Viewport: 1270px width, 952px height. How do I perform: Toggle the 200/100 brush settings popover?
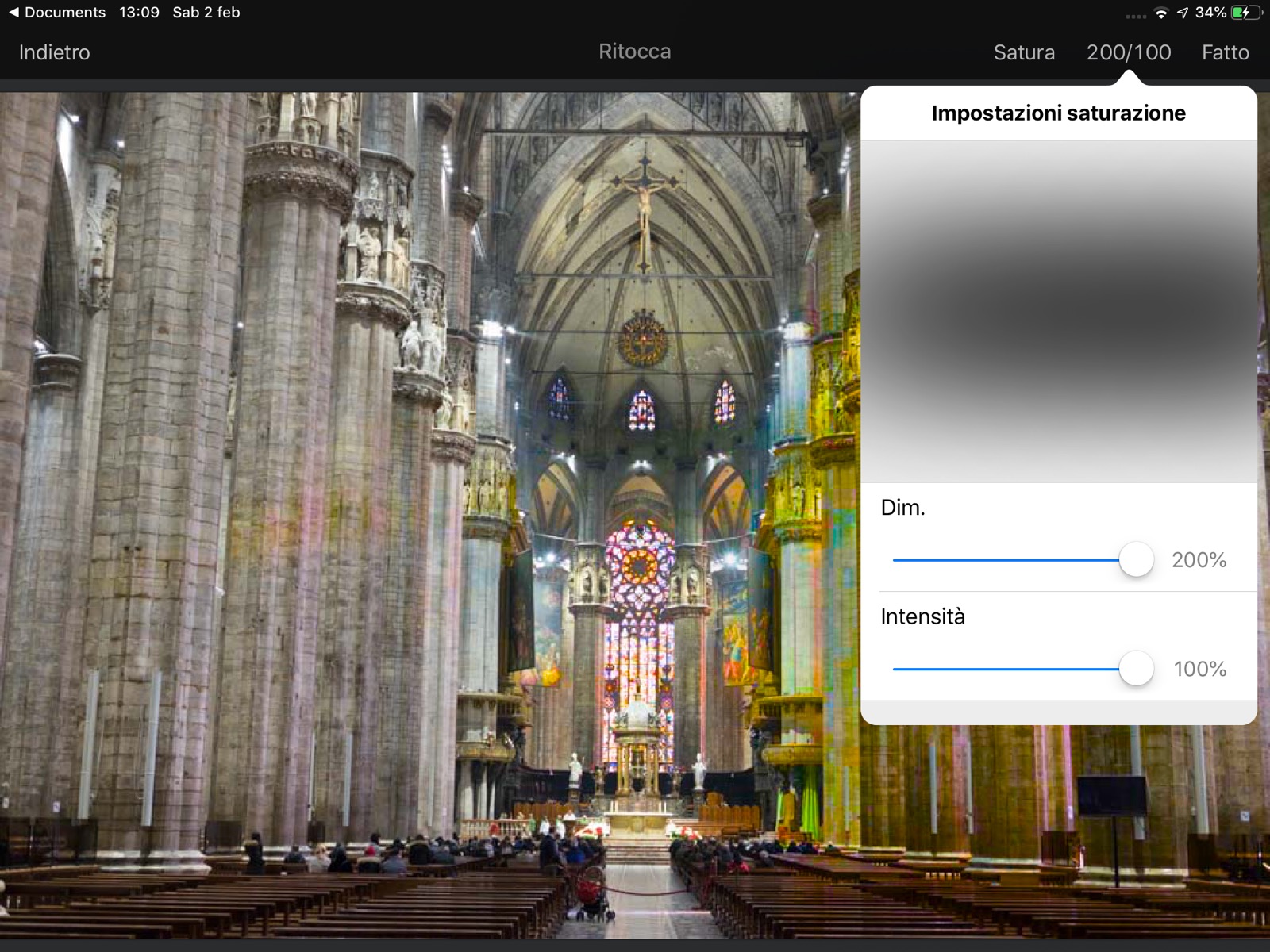(x=1129, y=52)
